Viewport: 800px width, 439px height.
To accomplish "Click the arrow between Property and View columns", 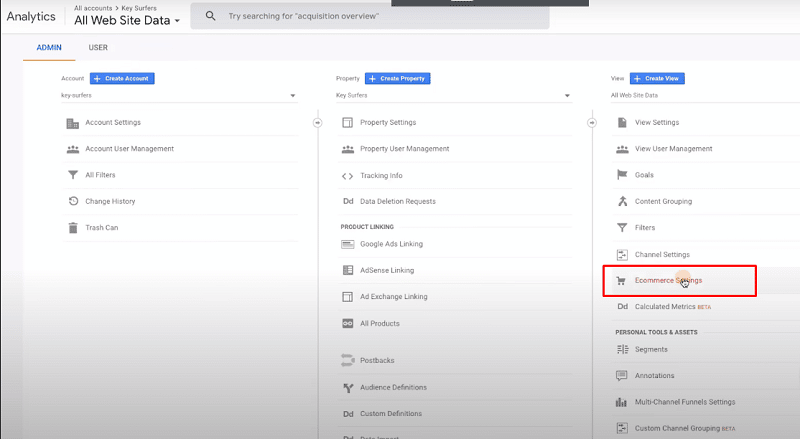I will coord(592,123).
